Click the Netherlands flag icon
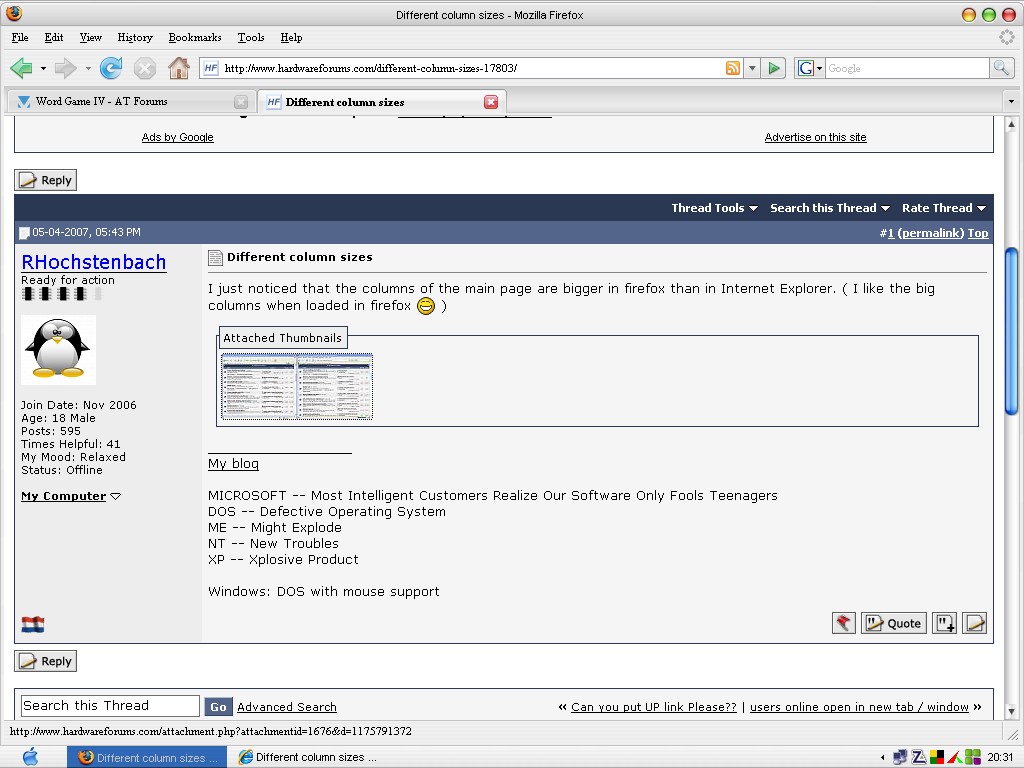1024x768 pixels. 33,625
